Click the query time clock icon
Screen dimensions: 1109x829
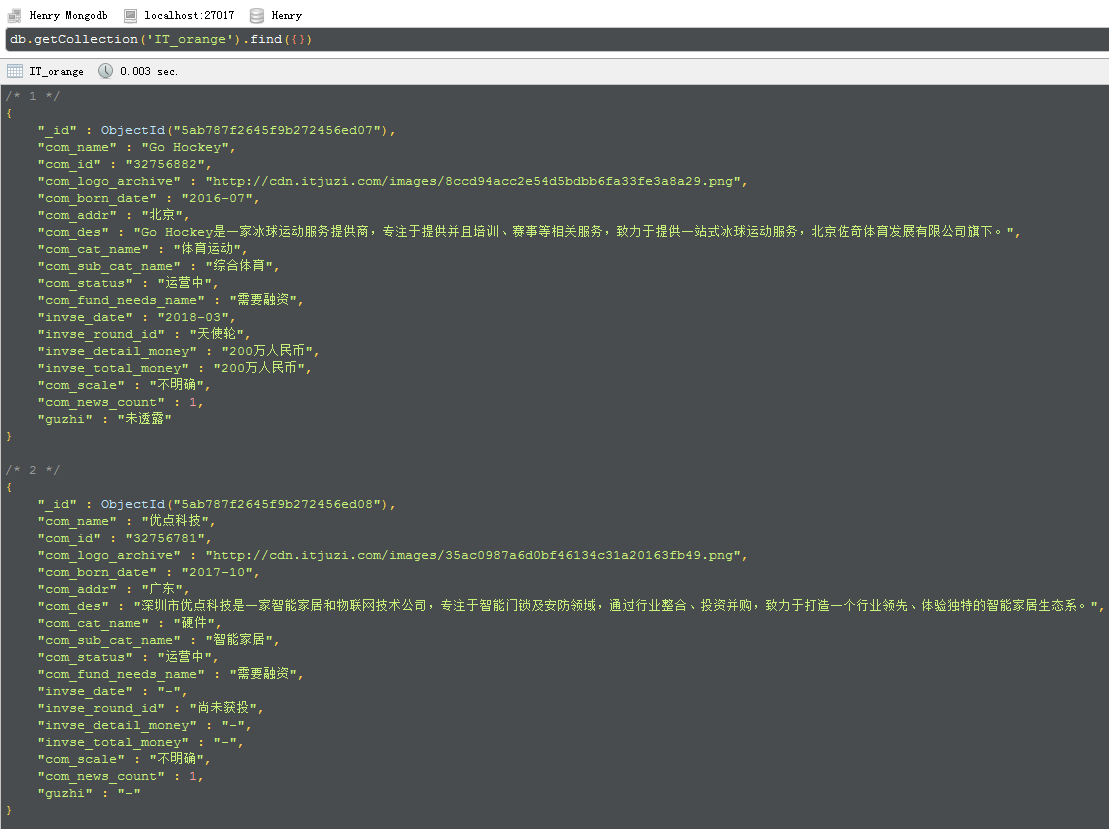tap(105, 71)
